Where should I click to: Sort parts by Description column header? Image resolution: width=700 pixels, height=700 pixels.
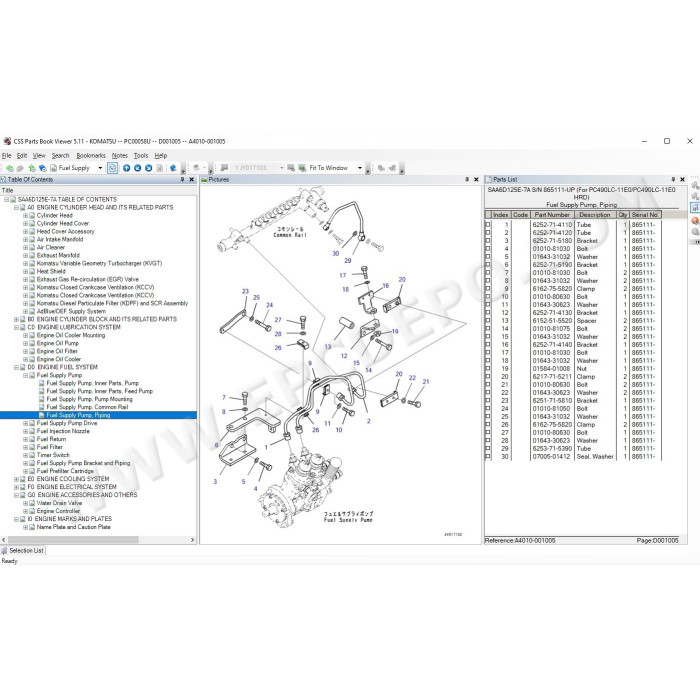tap(595, 215)
